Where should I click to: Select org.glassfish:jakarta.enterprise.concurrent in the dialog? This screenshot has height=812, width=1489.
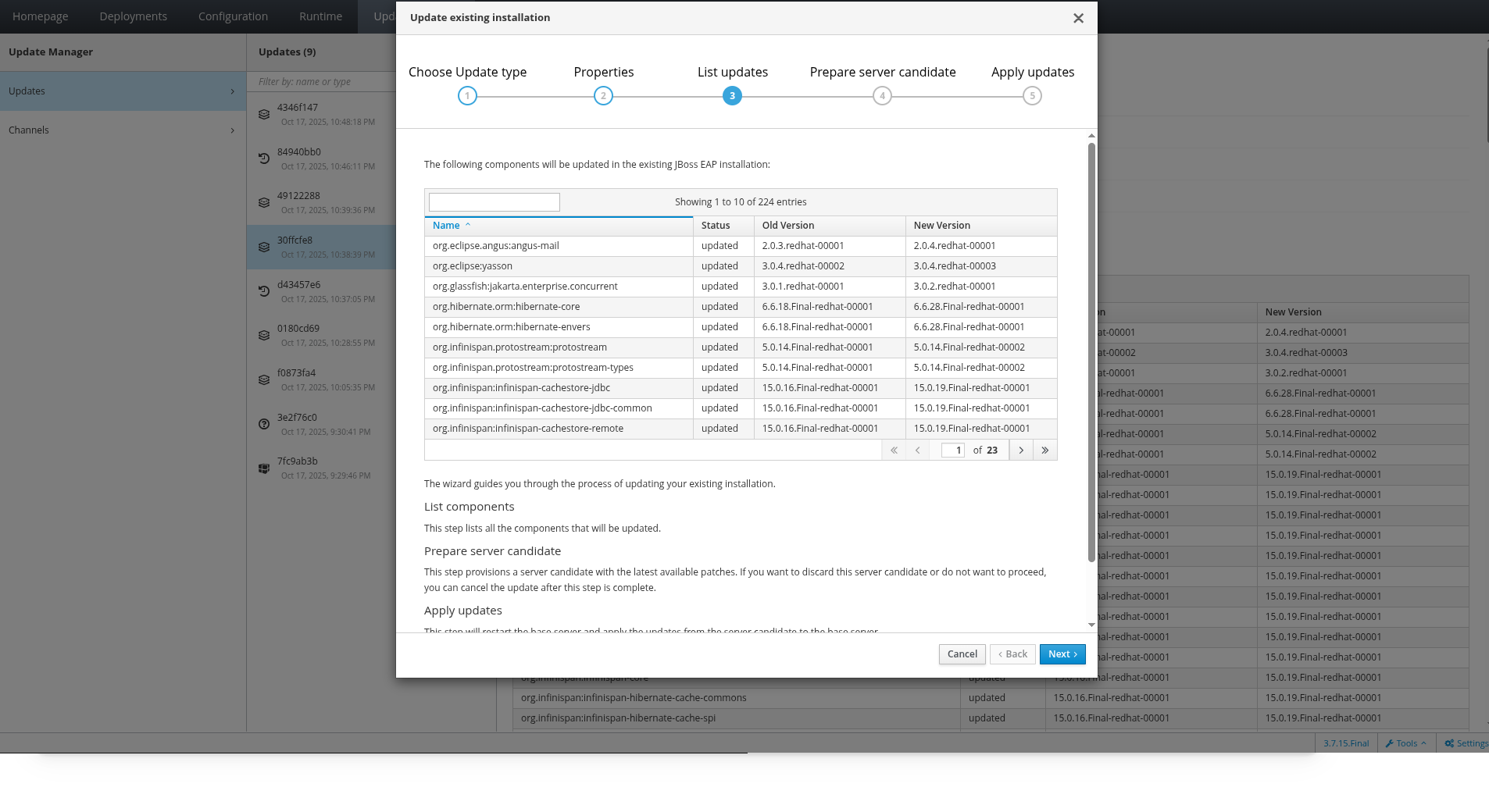525,287
